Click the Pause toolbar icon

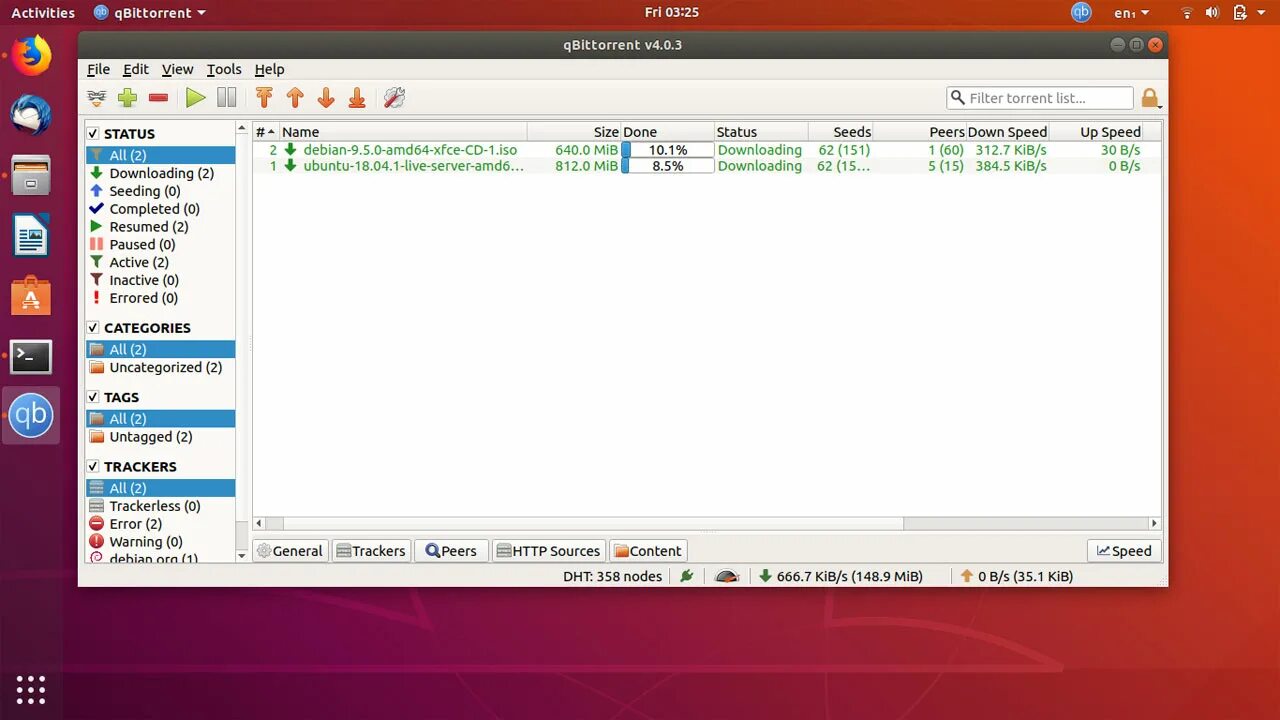tap(227, 98)
